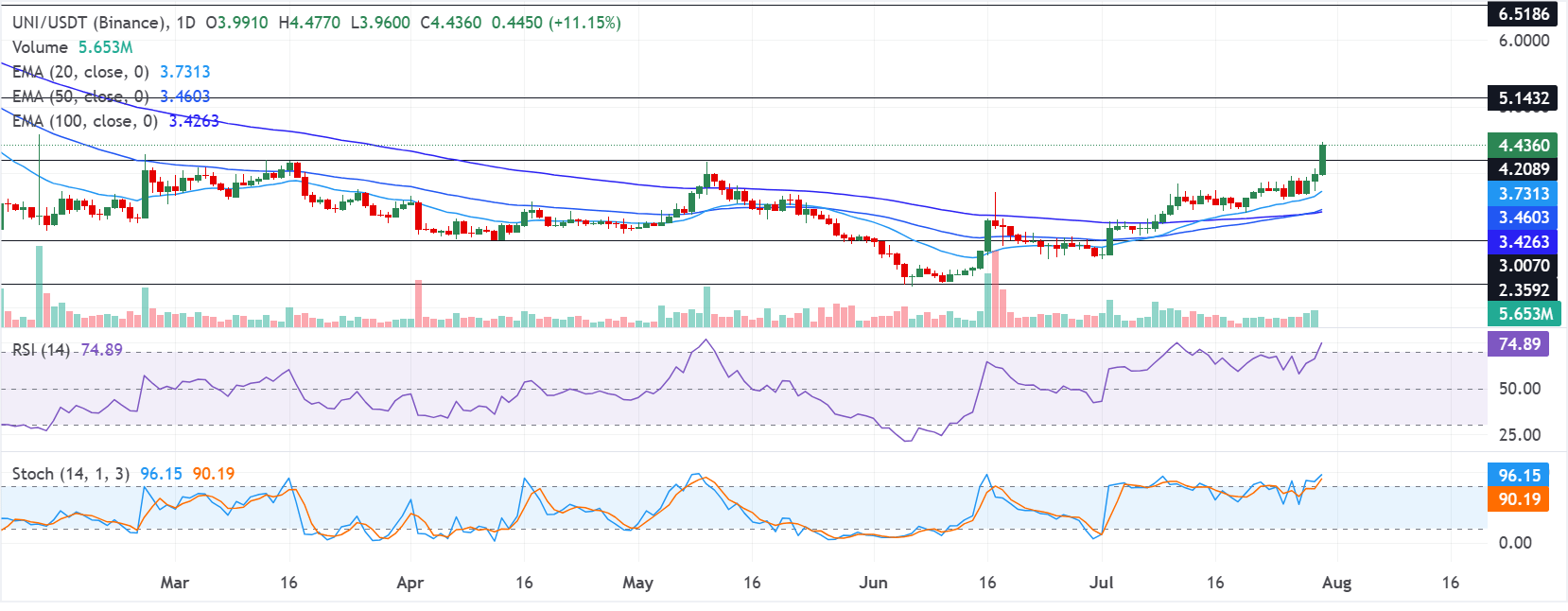
Task: Click the Stoch legend value 96.15
Action: [162, 473]
